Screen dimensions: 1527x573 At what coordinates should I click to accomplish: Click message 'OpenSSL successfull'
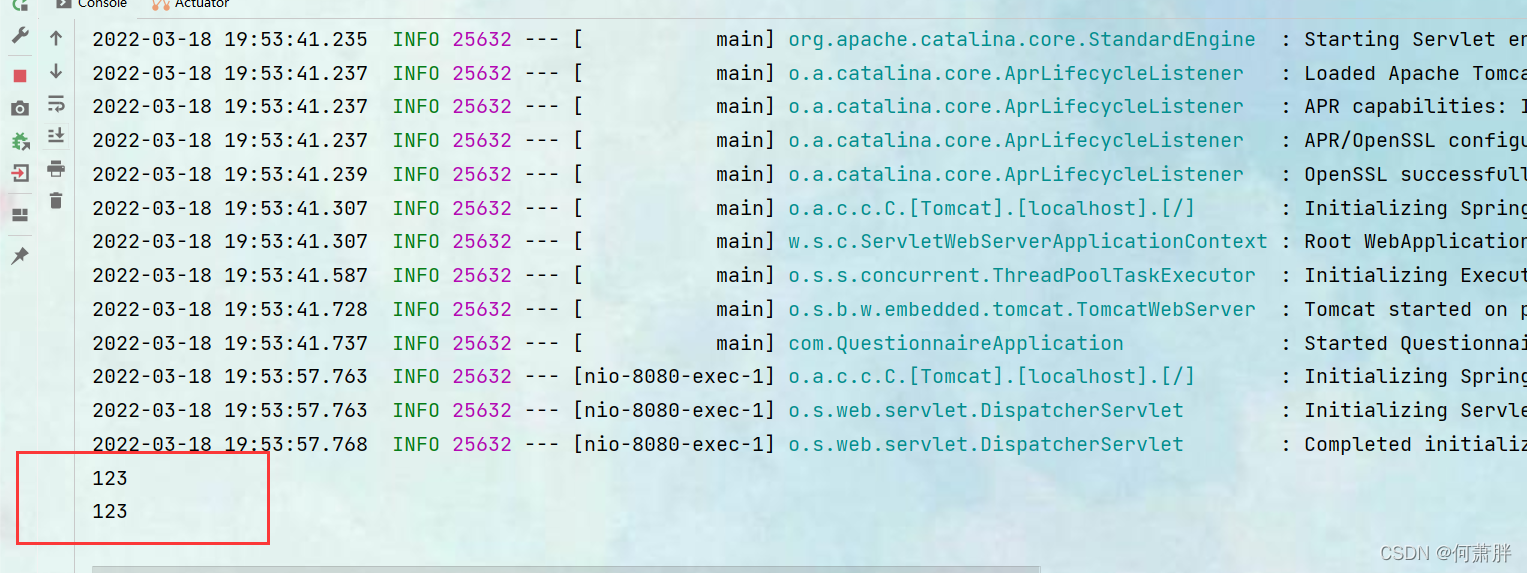pos(1415,174)
